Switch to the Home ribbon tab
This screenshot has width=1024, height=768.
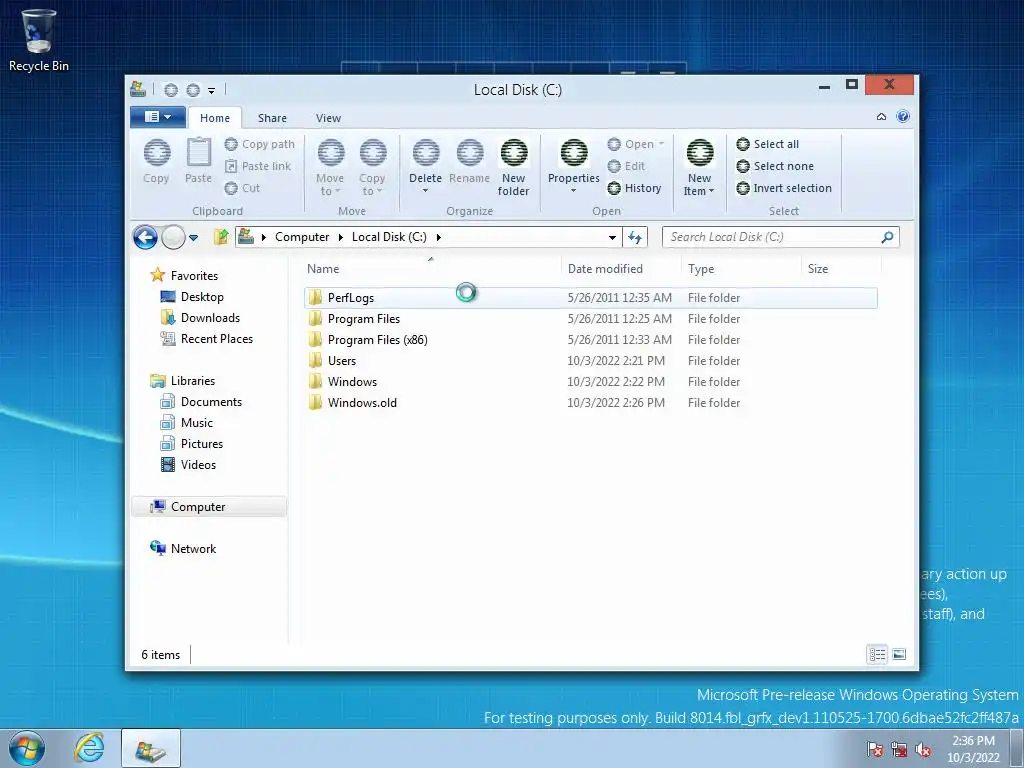pos(215,118)
